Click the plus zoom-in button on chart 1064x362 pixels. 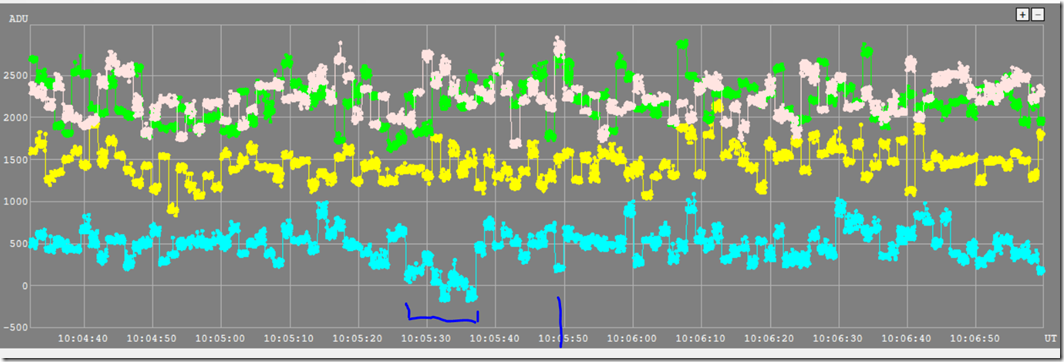pyautogui.click(x=1023, y=14)
